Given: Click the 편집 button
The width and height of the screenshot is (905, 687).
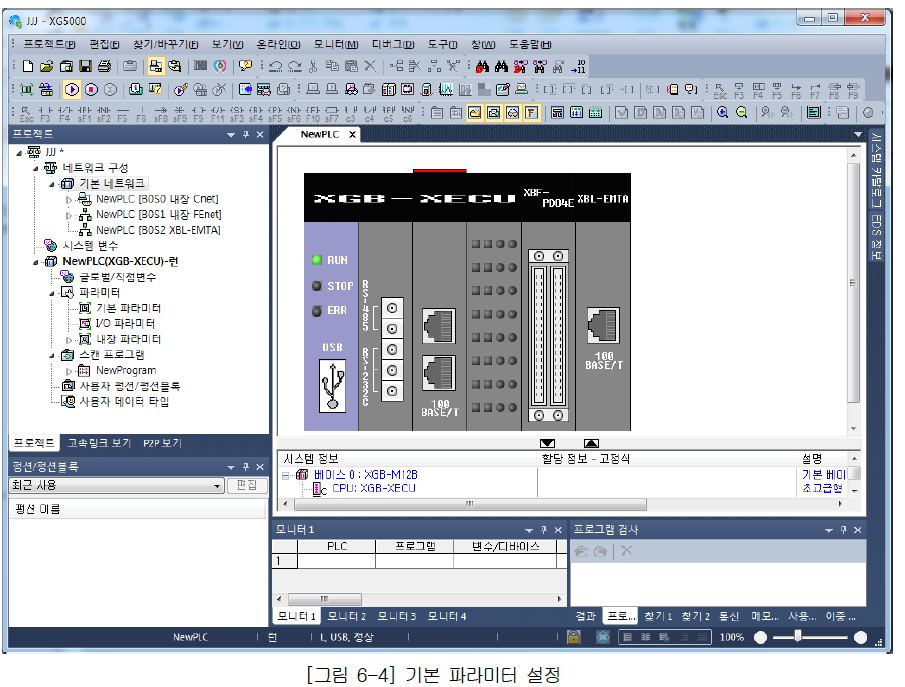Looking at the screenshot, I should pos(247,486).
